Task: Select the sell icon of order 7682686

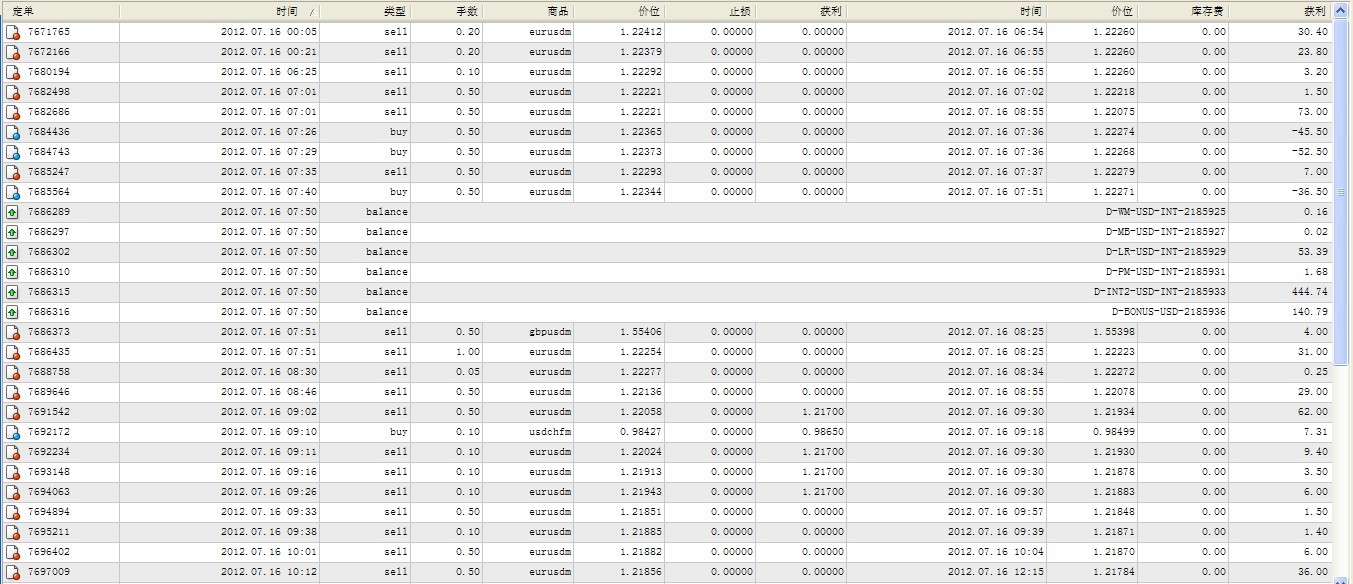Action: point(13,112)
